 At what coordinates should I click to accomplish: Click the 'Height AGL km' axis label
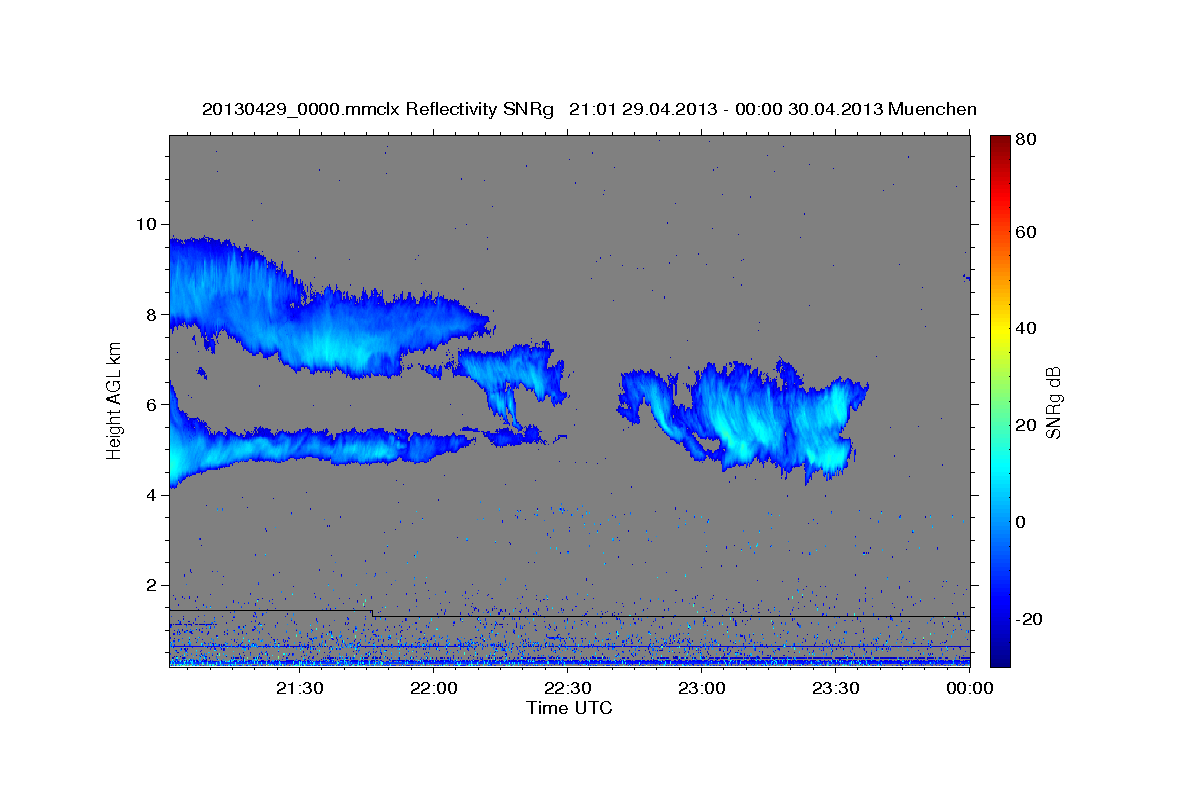click(114, 401)
